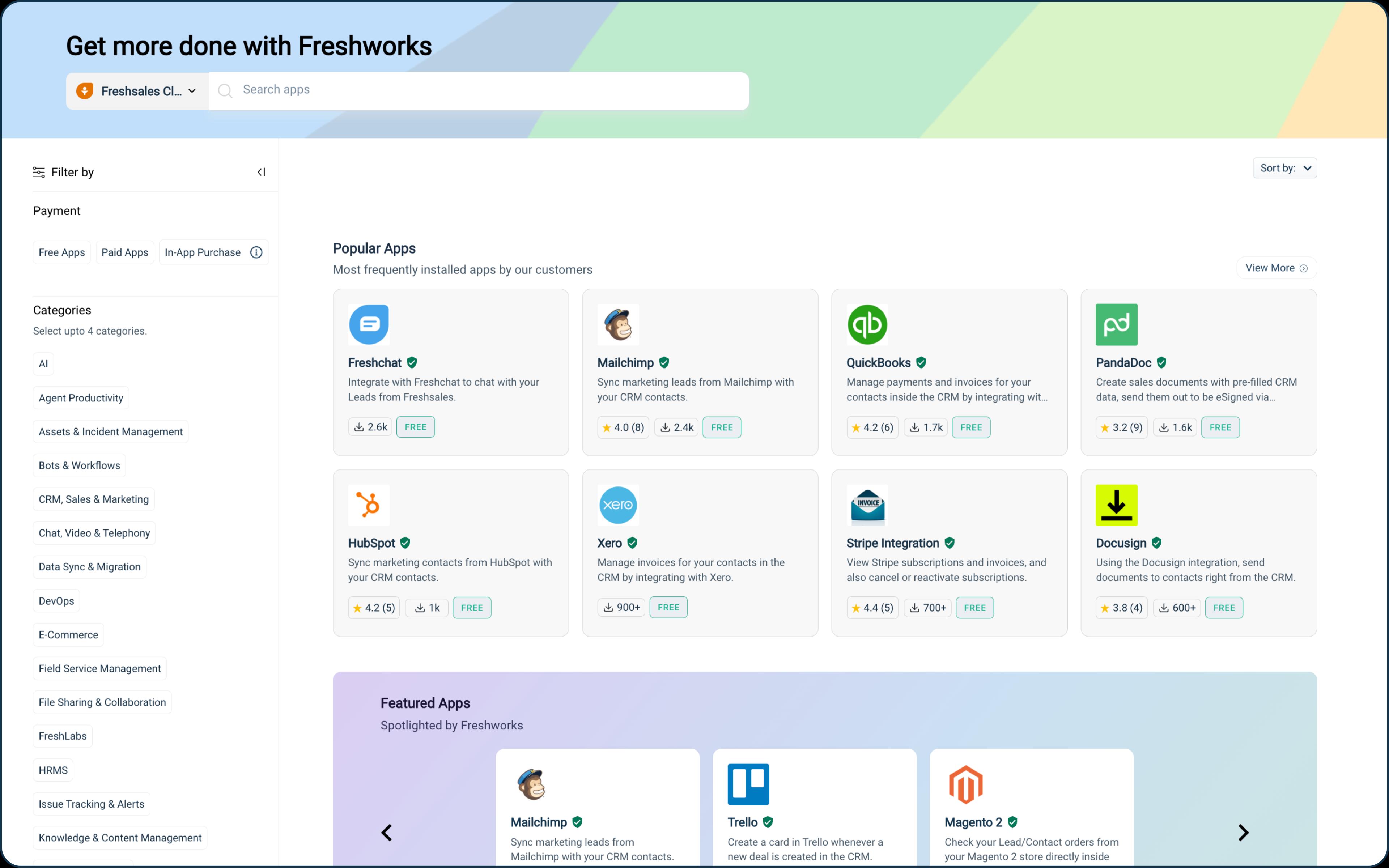
Task: Click the Trello logo in Featured Apps
Action: (x=748, y=784)
